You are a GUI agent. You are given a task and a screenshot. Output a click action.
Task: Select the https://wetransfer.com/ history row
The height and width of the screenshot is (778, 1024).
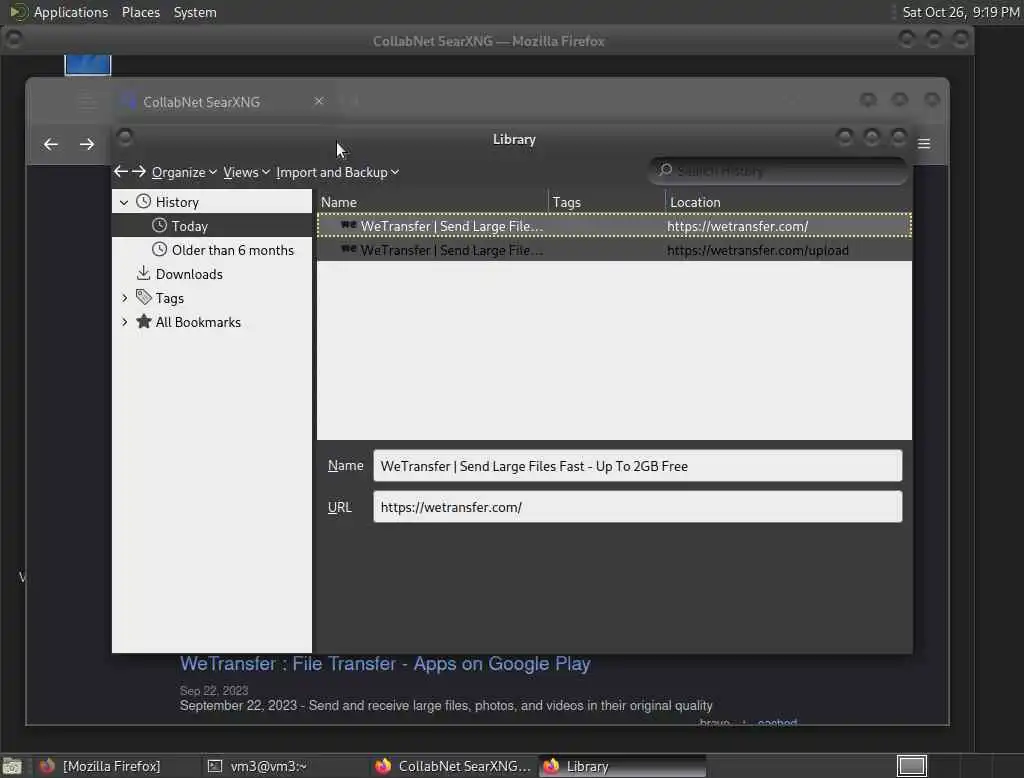(x=614, y=226)
